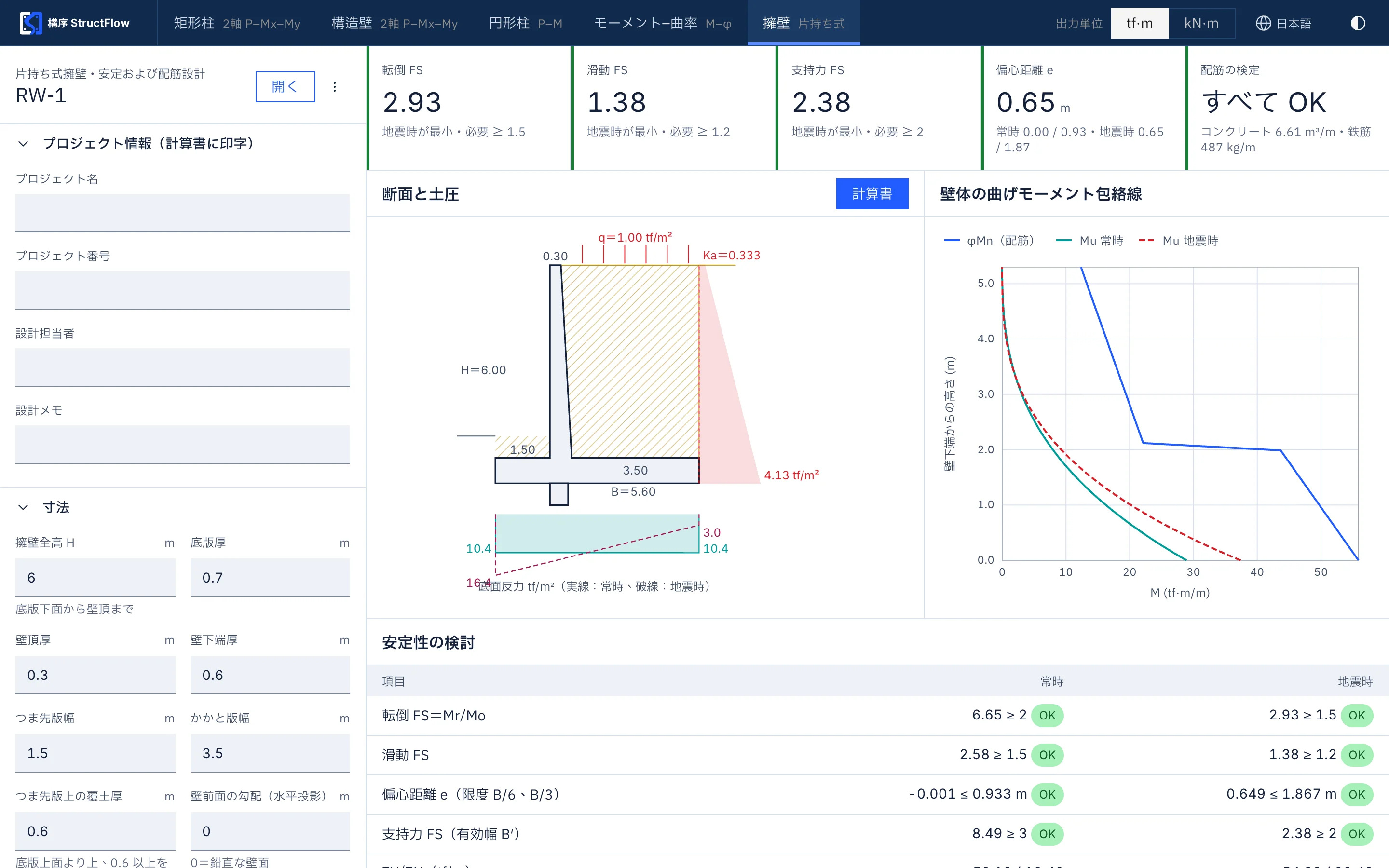The image size is (1389, 868).
Task: Edit the 壁頂厚 value field
Action: click(95, 675)
